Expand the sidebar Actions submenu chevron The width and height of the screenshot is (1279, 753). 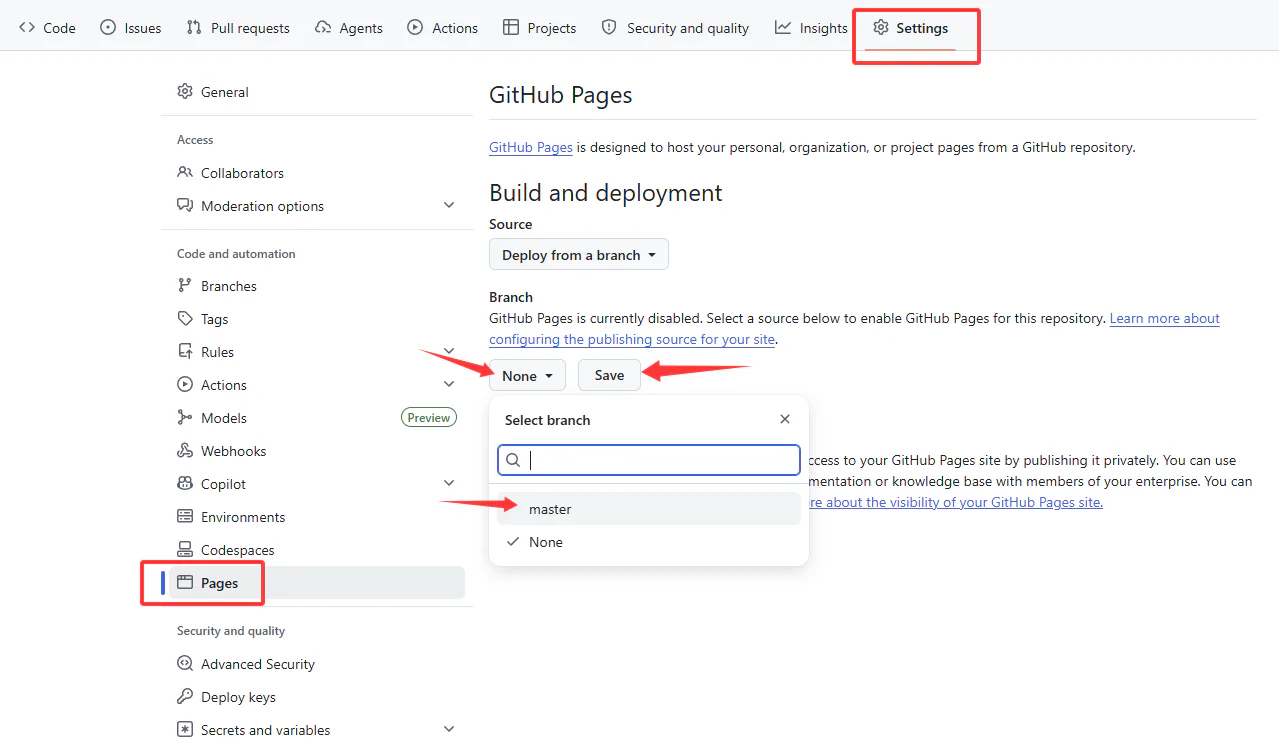[x=449, y=385]
